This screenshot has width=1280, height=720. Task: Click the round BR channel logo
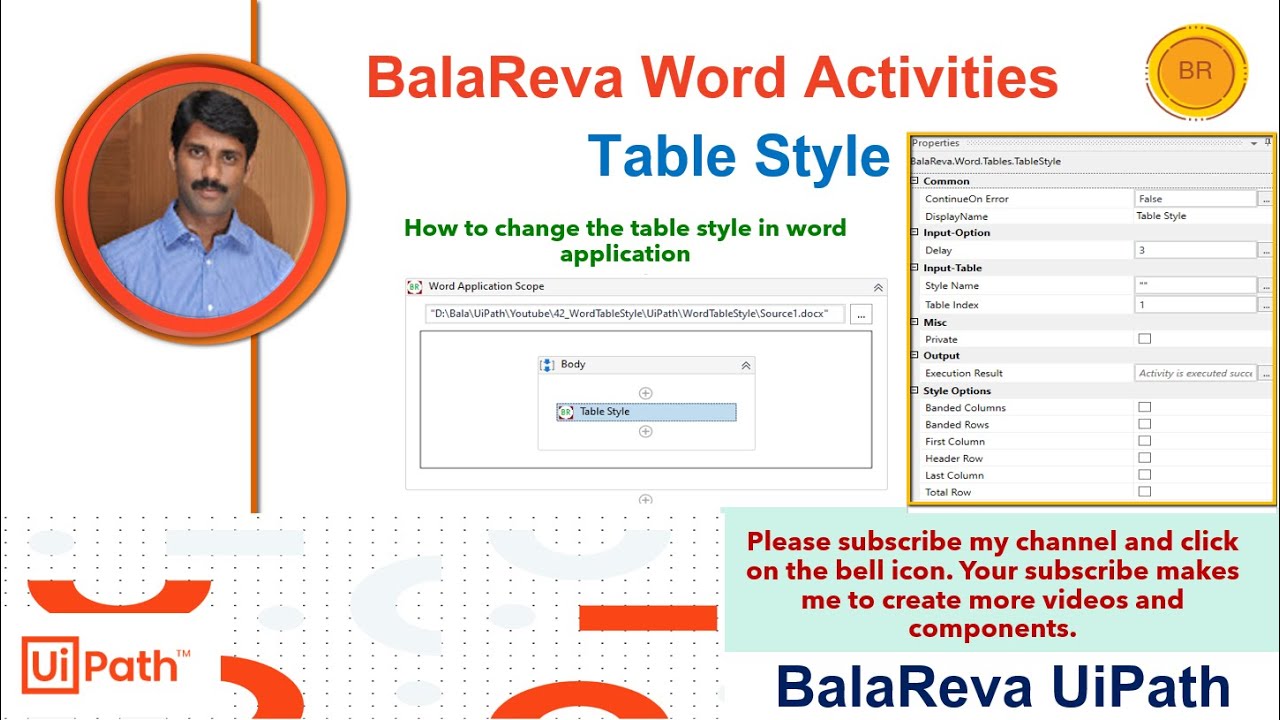click(1196, 72)
